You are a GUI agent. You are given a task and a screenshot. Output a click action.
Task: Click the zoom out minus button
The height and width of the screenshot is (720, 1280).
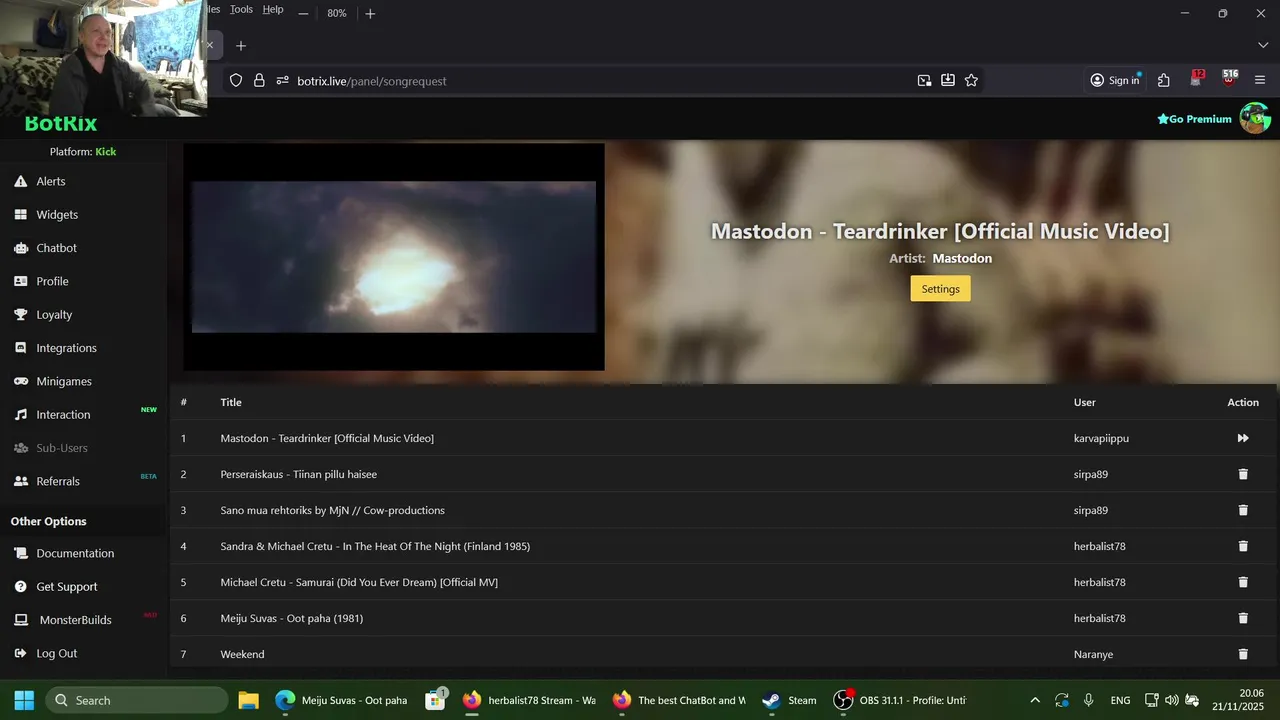pos(303,13)
